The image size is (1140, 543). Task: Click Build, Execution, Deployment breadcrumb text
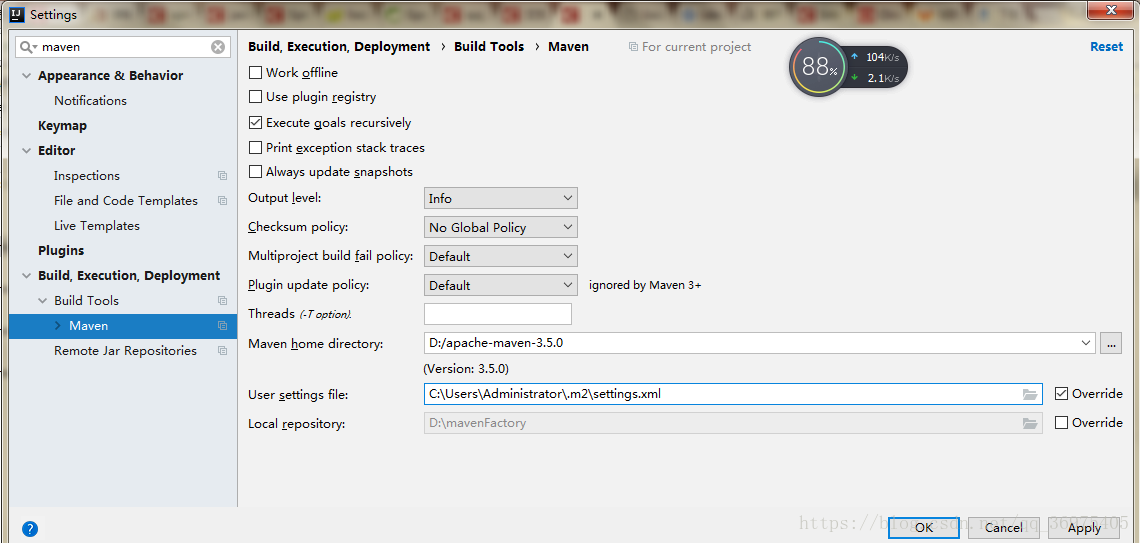point(340,47)
